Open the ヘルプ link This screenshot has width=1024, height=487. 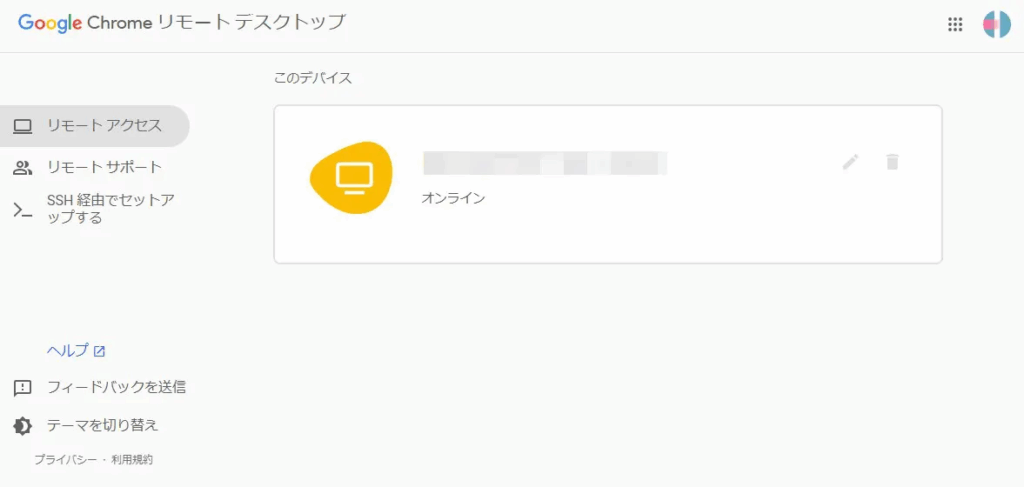(x=68, y=351)
